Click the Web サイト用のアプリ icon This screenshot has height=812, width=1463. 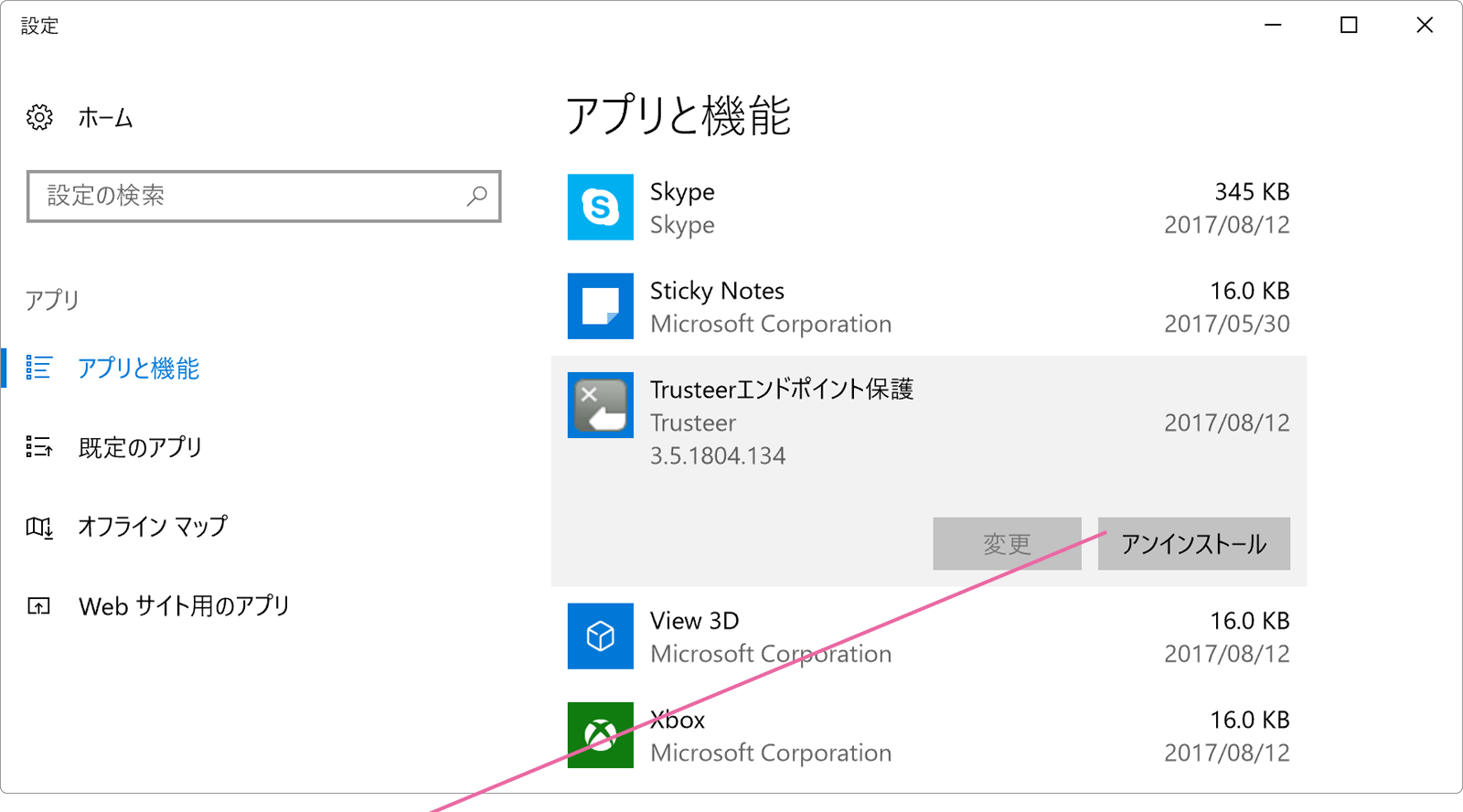coord(39,605)
